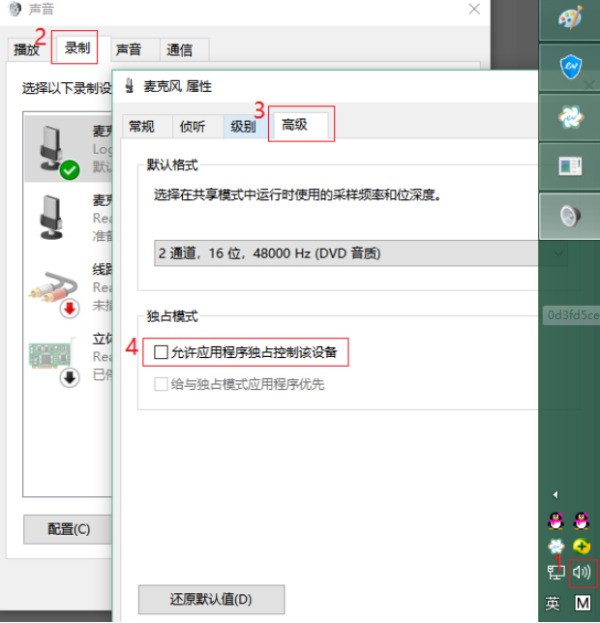Switch to the Playback (播放) tab
600x623 pixels.
tap(26, 50)
